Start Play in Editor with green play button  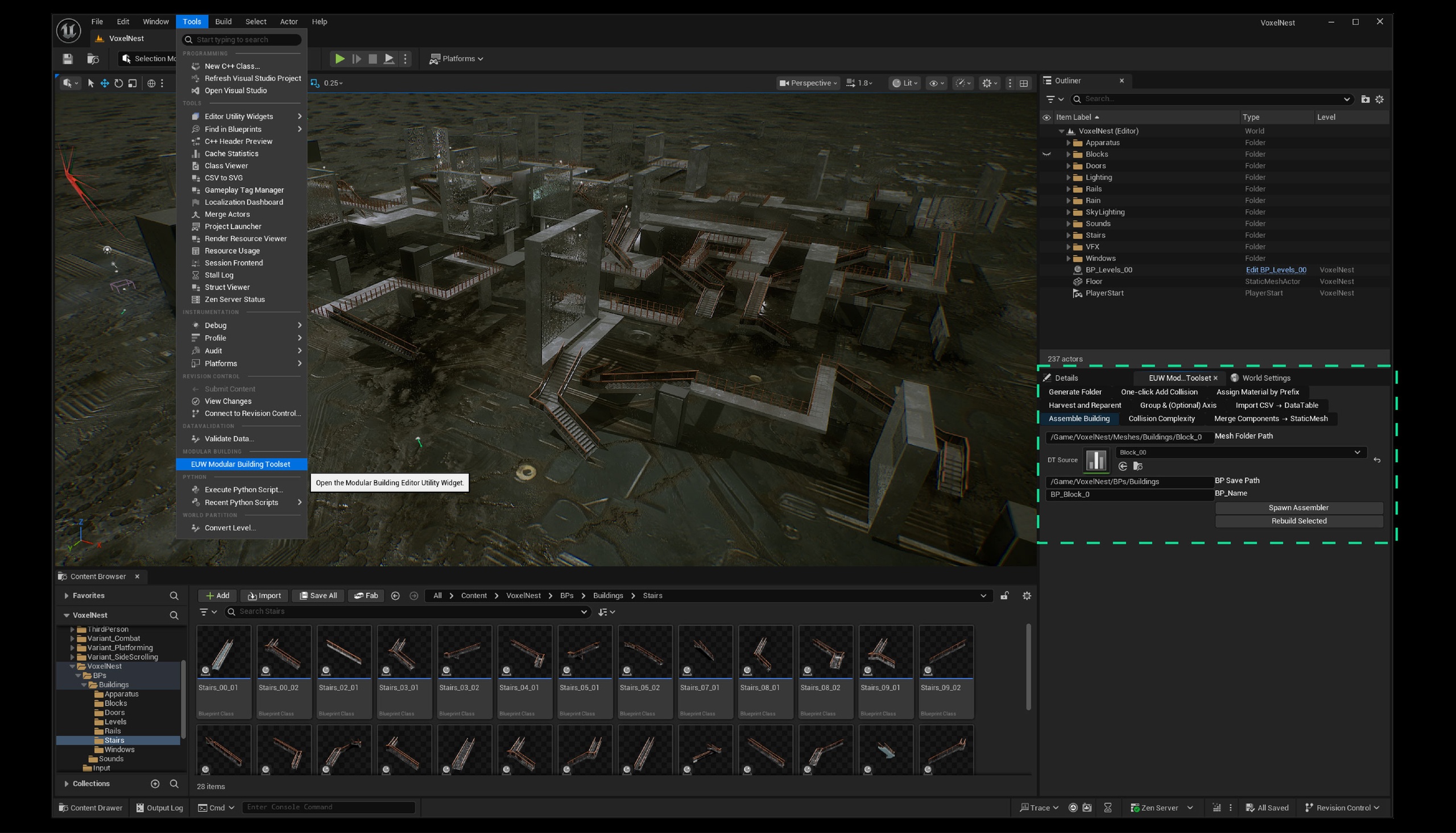click(340, 59)
